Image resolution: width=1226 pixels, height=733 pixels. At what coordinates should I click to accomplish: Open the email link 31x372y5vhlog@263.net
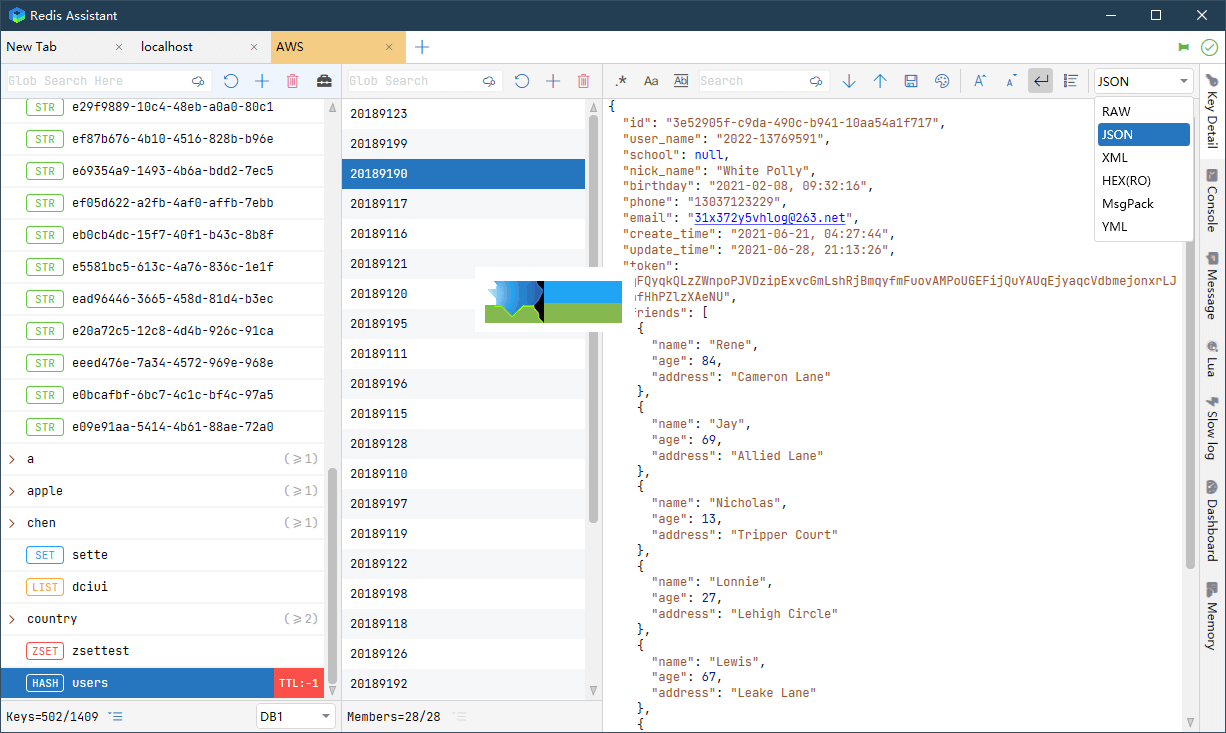pyautogui.click(x=770, y=218)
